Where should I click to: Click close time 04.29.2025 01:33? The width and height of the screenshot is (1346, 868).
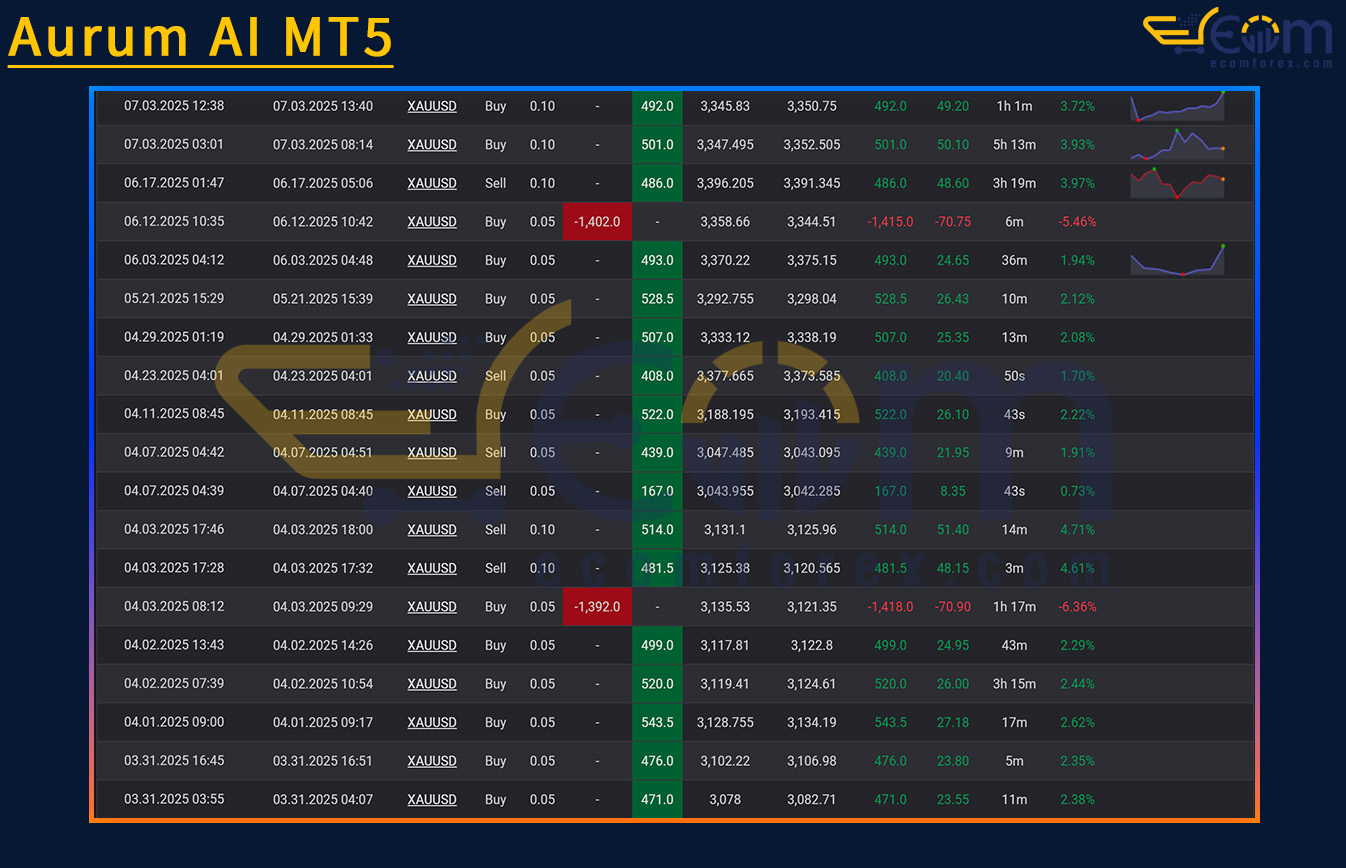[x=323, y=337]
